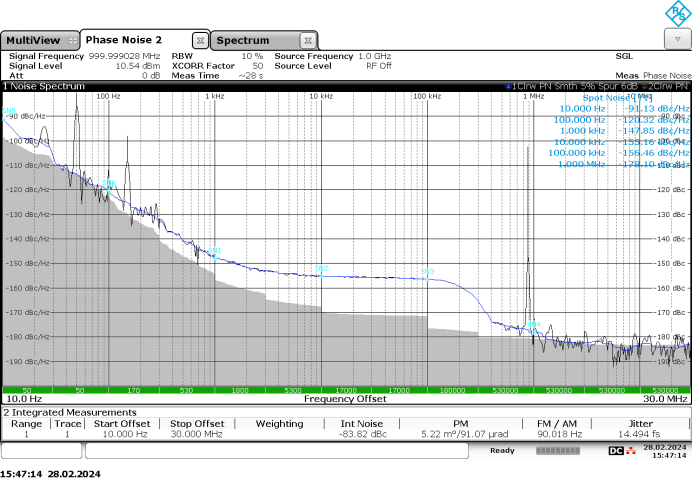Select the Phase Noise 2 tab

click(x=123, y=40)
